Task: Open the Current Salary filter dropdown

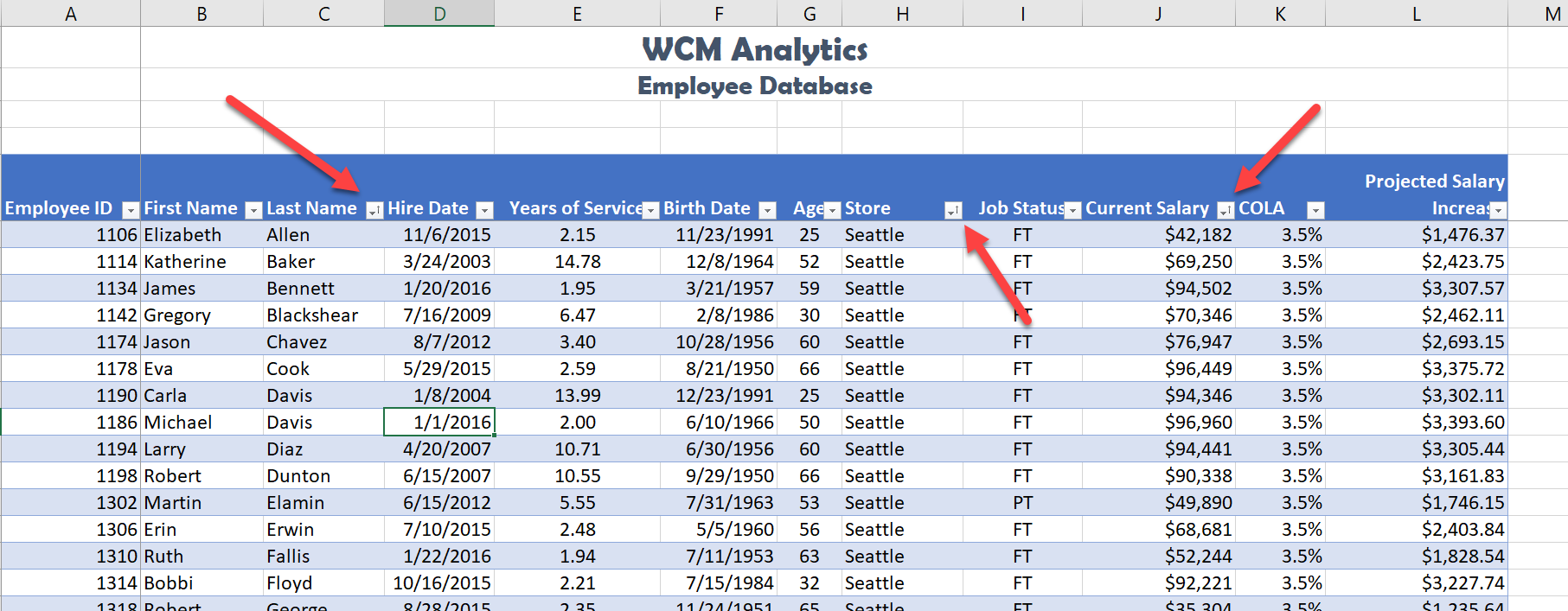Action: [1226, 210]
